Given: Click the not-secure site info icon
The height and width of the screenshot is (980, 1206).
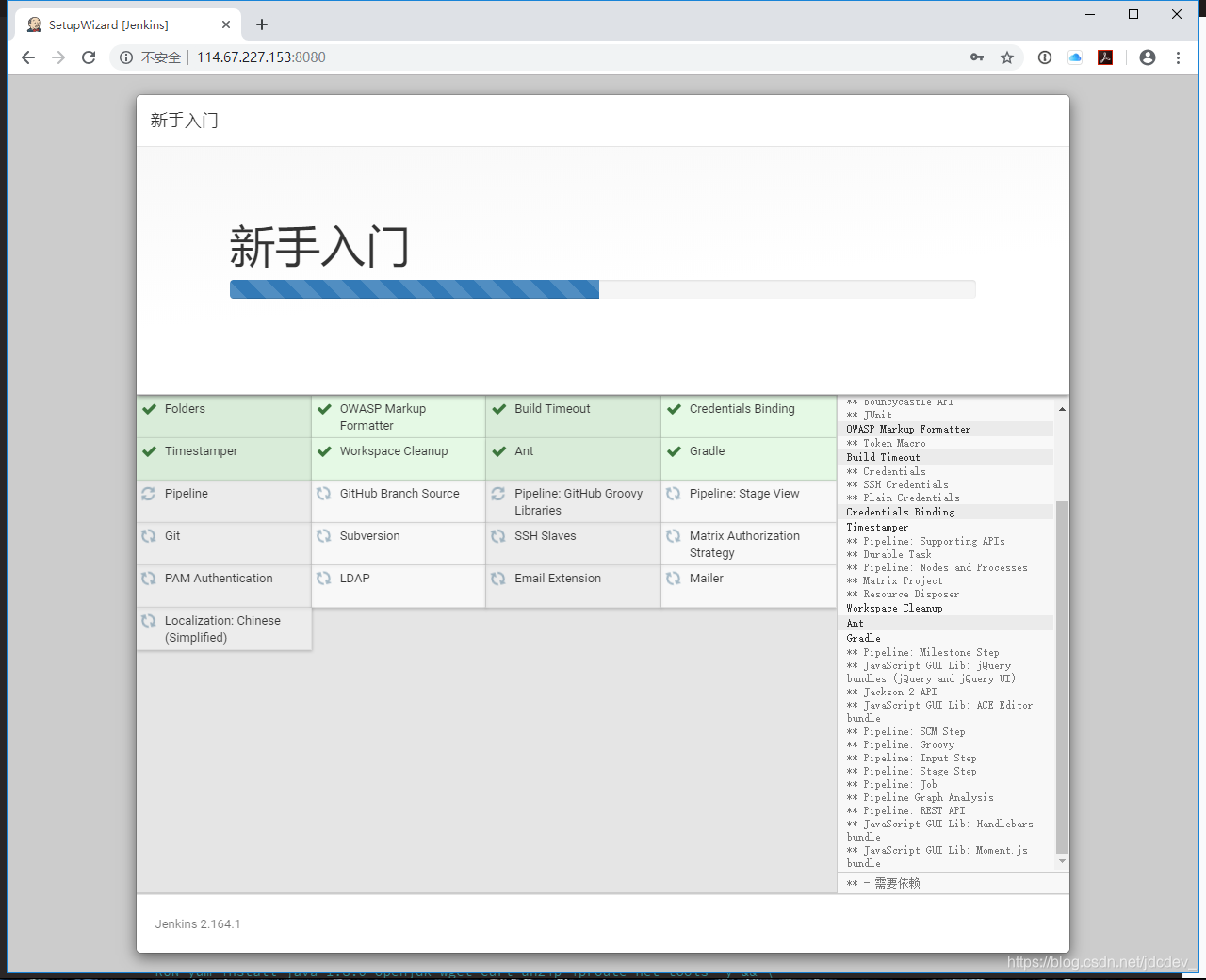Looking at the screenshot, I should (126, 57).
